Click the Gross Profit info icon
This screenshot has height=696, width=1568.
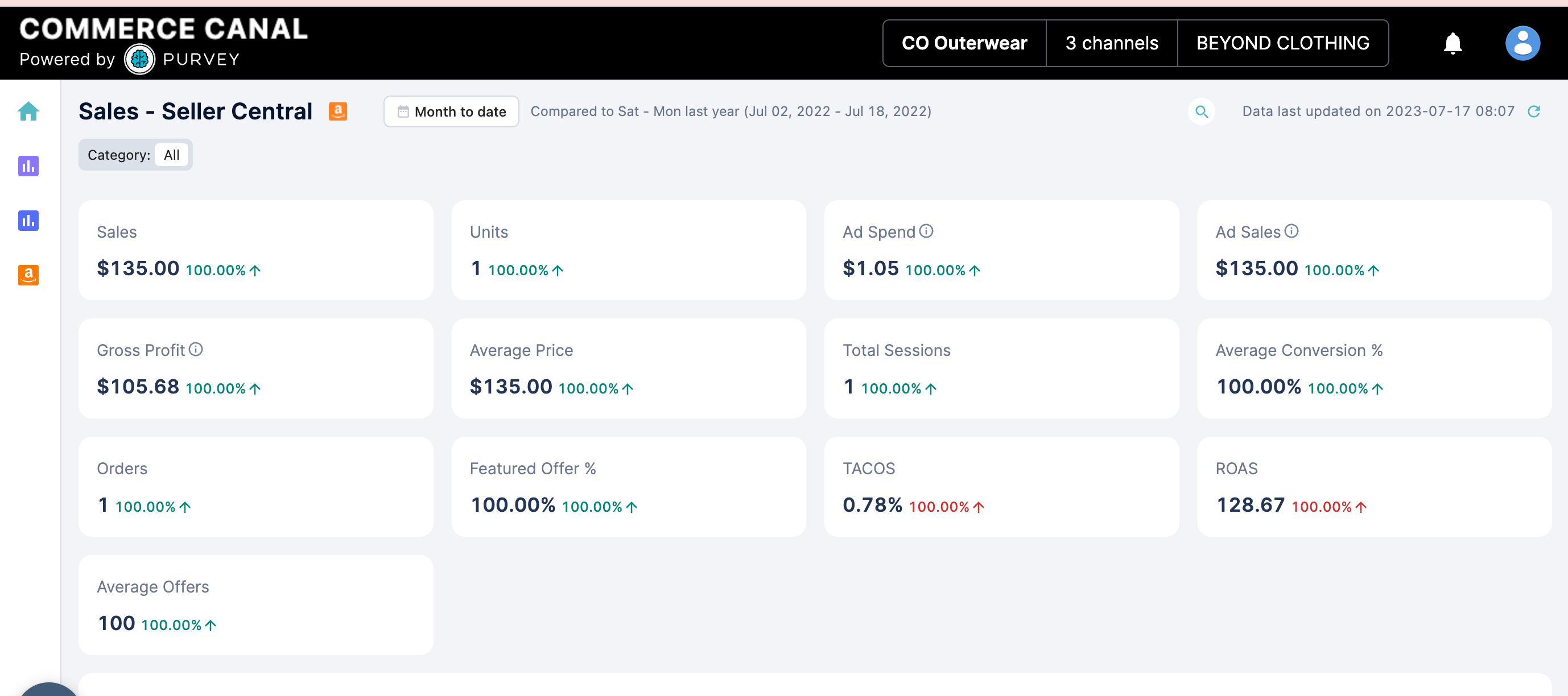[x=195, y=349]
